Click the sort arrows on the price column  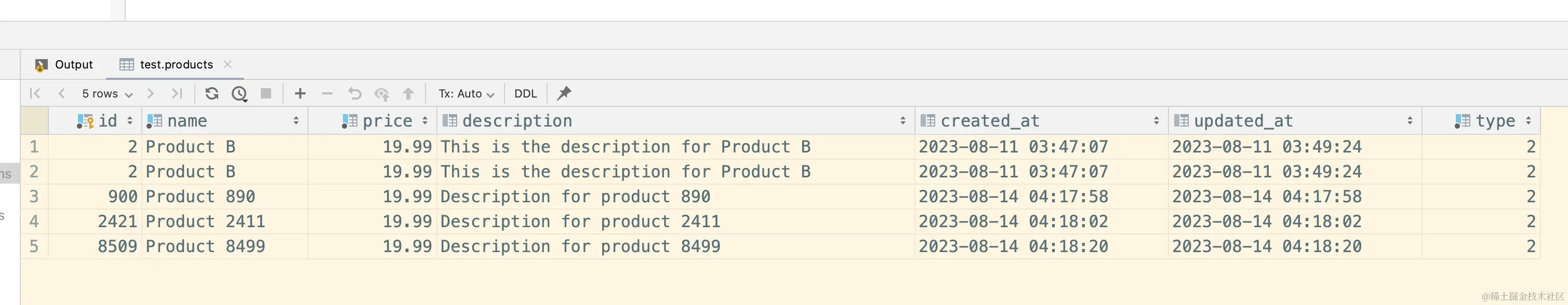pos(425,121)
